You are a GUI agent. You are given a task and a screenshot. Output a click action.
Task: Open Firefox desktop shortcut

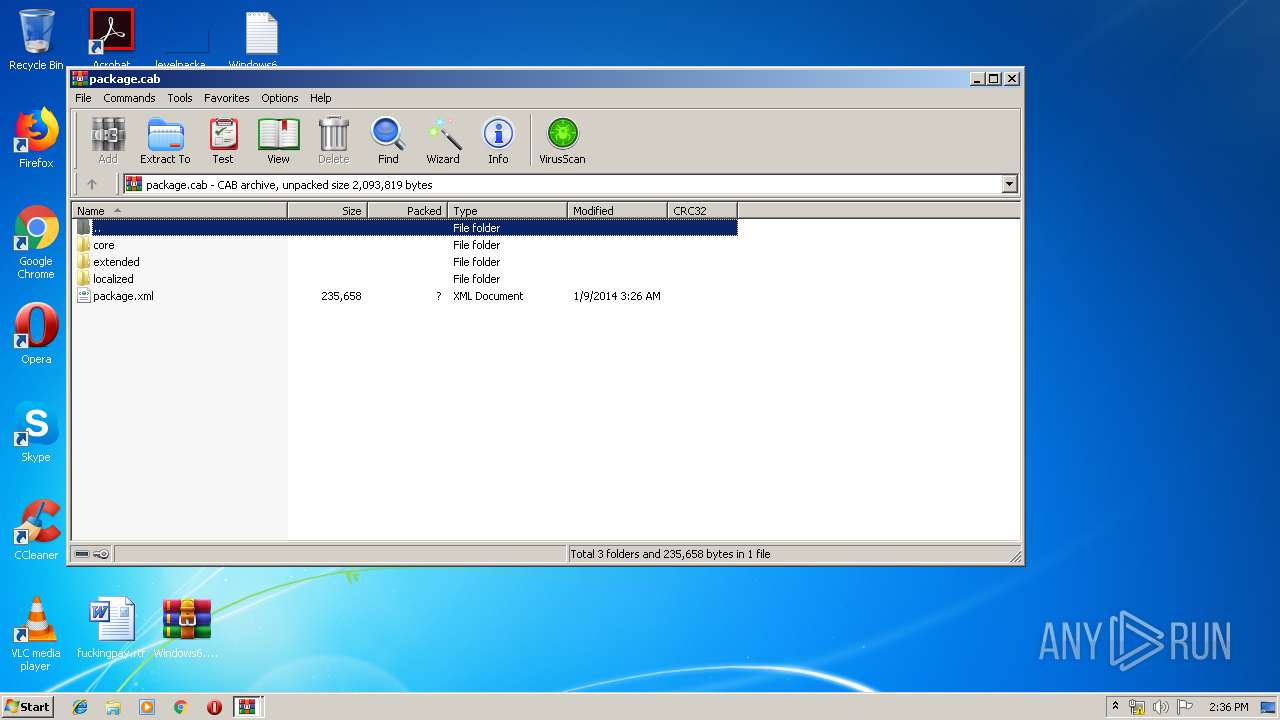point(36,138)
